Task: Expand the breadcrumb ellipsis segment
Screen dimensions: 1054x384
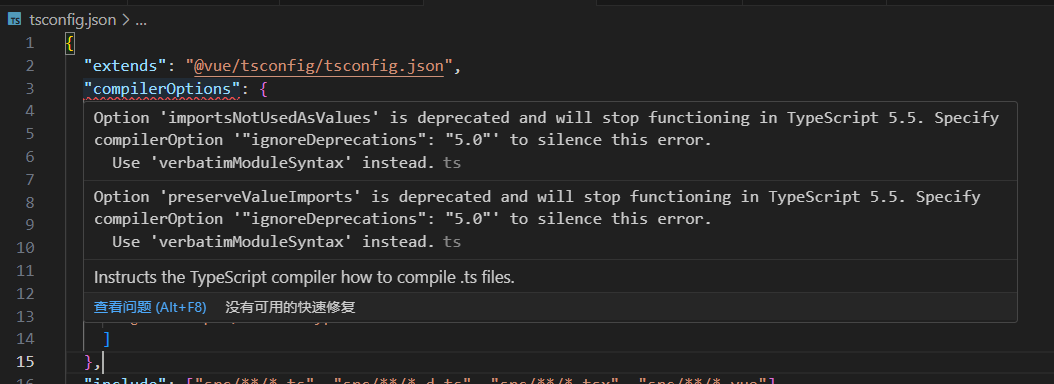Action: click(x=140, y=20)
